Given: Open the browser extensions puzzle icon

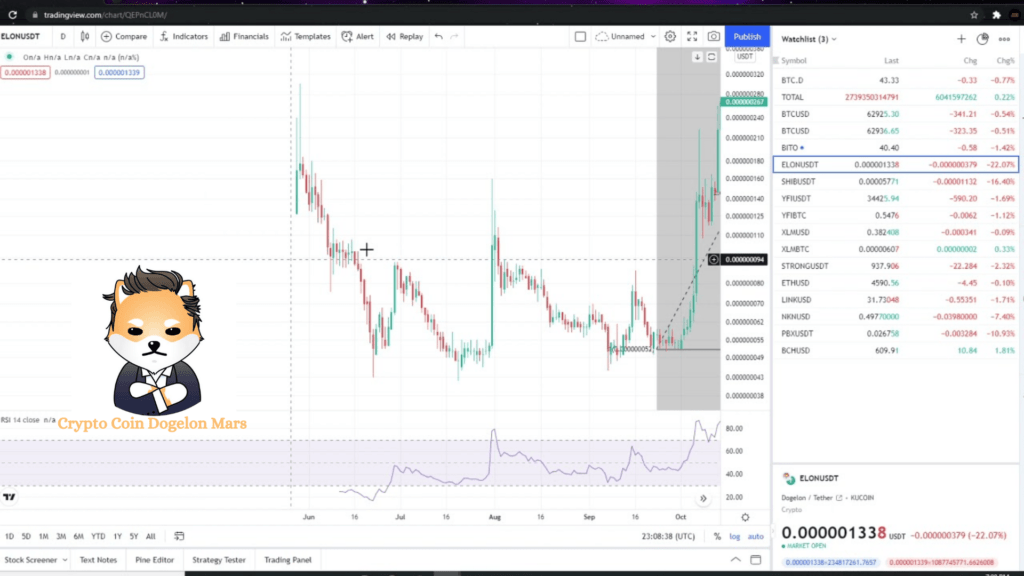Looking at the screenshot, I should pyautogui.click(x=997, y=14).
